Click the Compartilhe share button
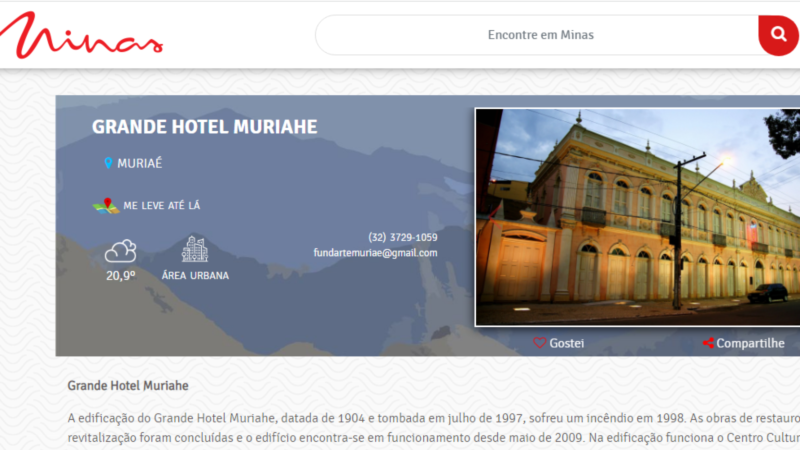Viewport: 800px width, 450px height. pyautogui.click(x=743, y=343)
